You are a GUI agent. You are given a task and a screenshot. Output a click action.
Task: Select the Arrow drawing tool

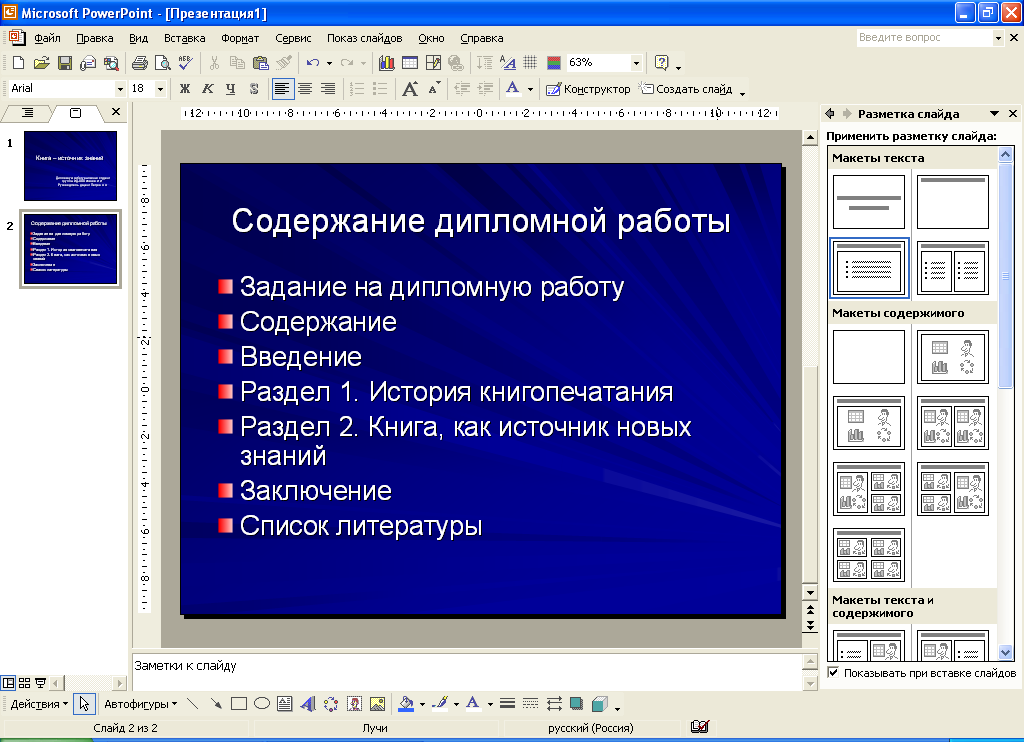(216, 703)
